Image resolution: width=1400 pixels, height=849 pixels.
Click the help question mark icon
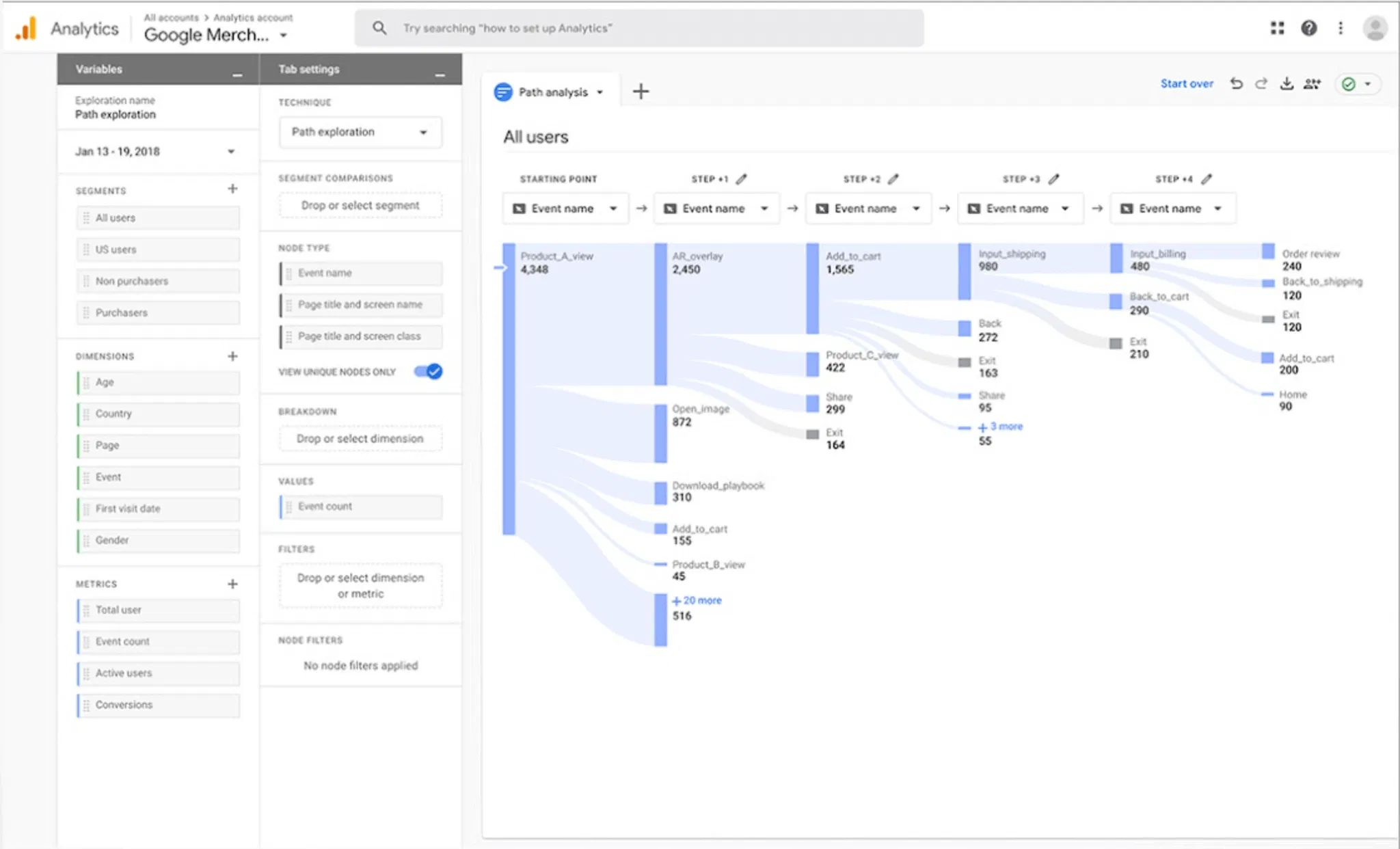1308,28
